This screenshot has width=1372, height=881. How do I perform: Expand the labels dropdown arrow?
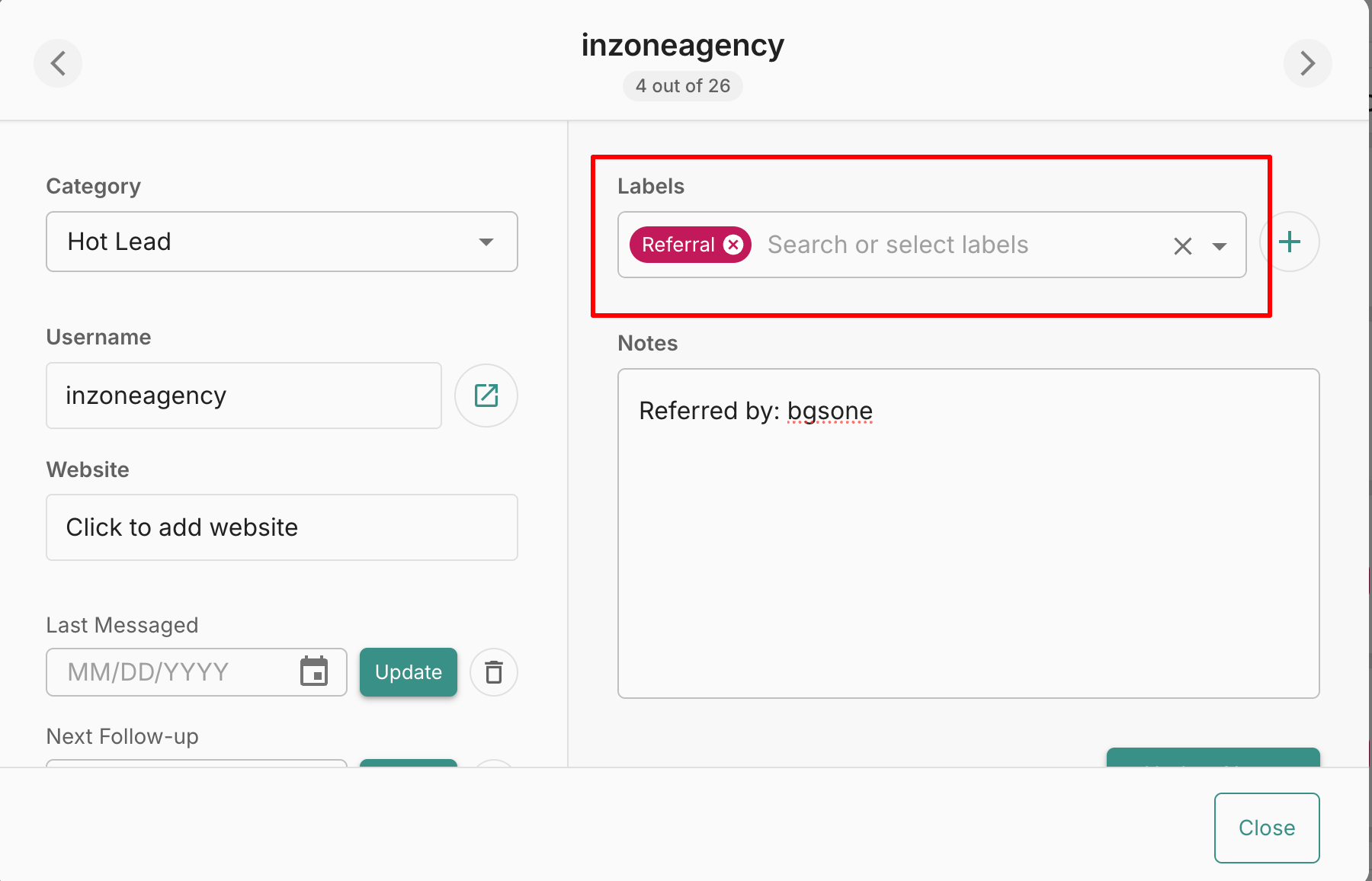pyautogui.click(x=1220, y=246)
